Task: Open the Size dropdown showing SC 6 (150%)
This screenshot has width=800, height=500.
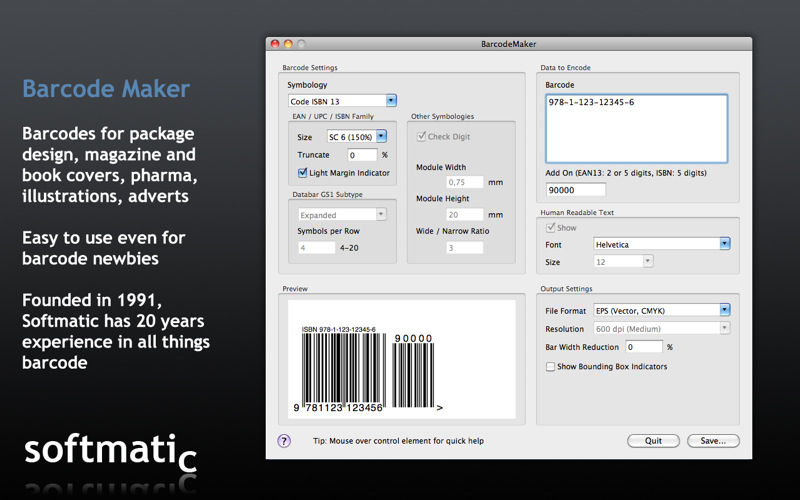Action: pyautogui.click(x=357, y=137)
